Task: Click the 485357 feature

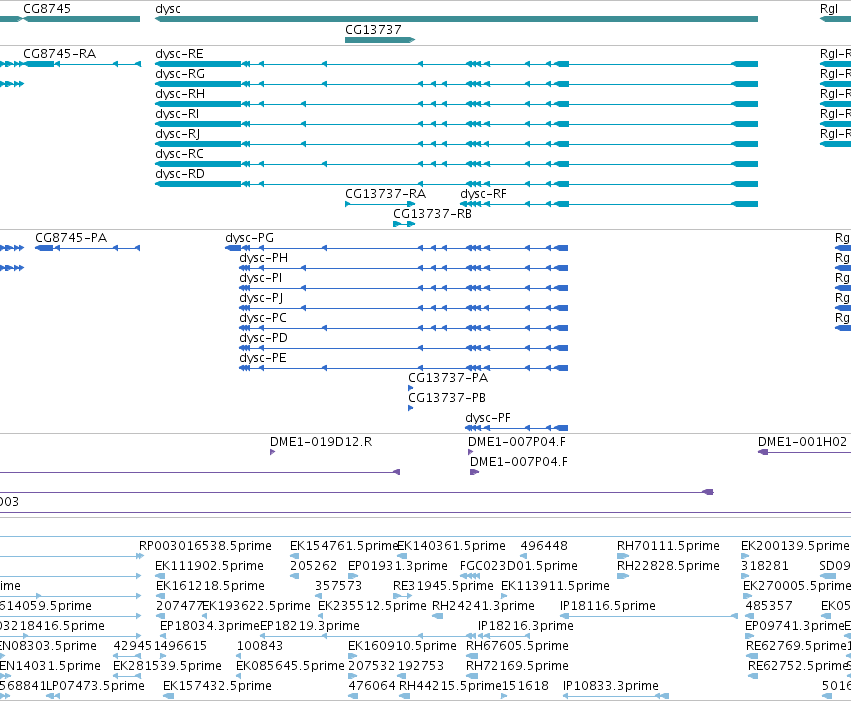Action: point(750,616)
